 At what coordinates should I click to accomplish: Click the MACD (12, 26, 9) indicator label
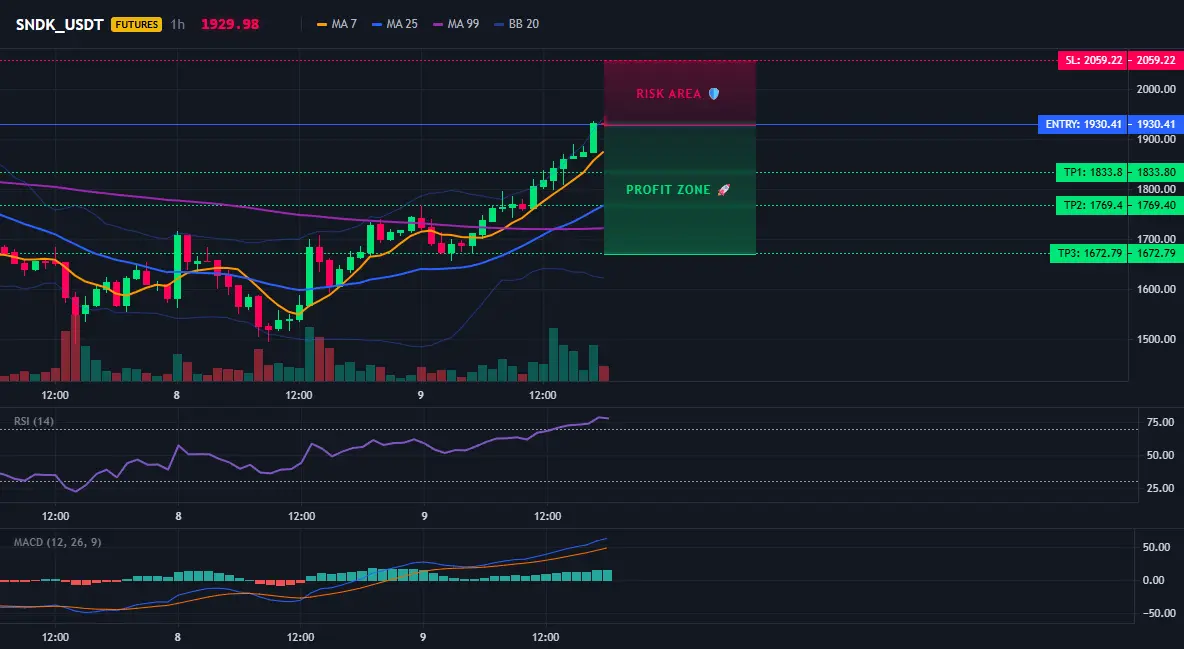pyautogui.click(x=57, y=542)
